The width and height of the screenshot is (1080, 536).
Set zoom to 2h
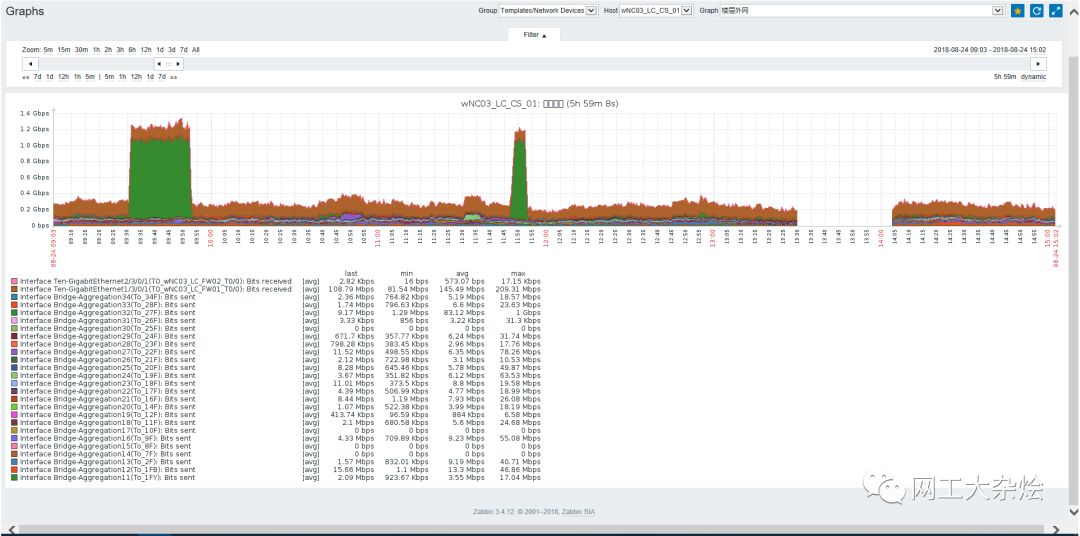[108, 50]
